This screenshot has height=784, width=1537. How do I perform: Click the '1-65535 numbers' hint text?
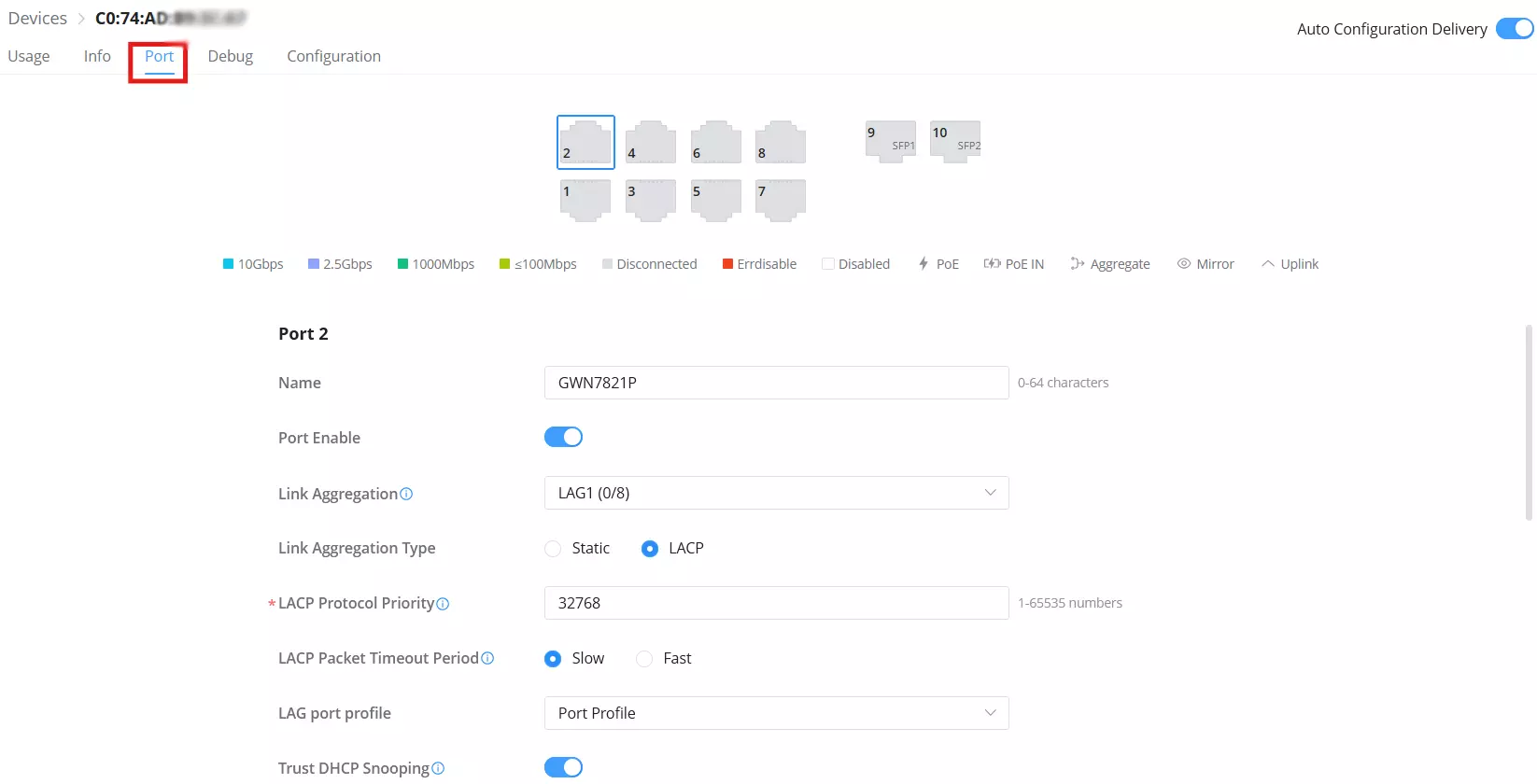coord(1070,603)
